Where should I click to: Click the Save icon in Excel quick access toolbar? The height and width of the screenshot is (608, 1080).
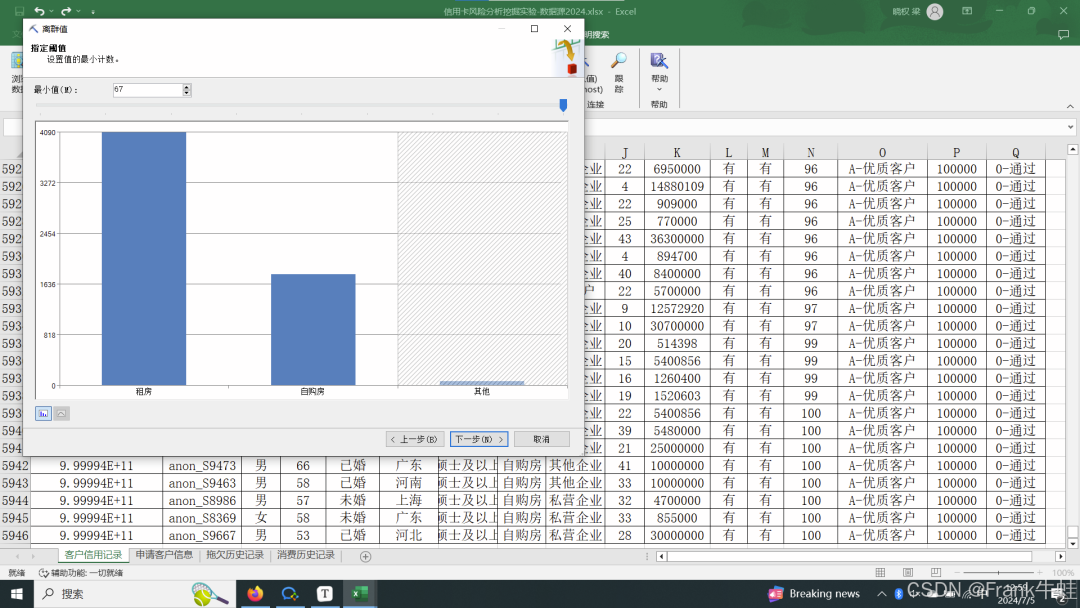pyautogui.click(x=19, y=11)
